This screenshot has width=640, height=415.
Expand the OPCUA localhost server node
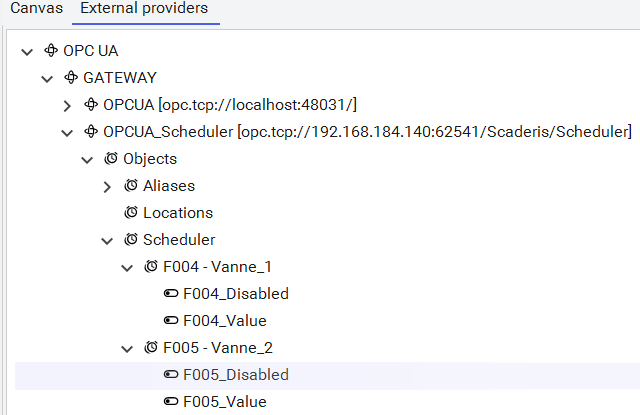(x=67, y=105)
